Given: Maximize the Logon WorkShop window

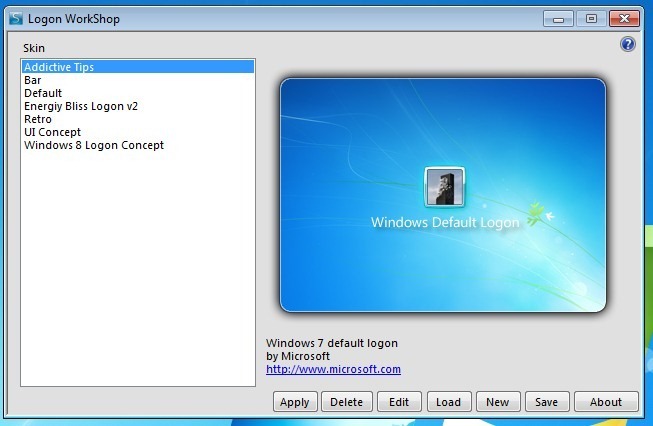Looking at the screenshot, I should 591,19.
